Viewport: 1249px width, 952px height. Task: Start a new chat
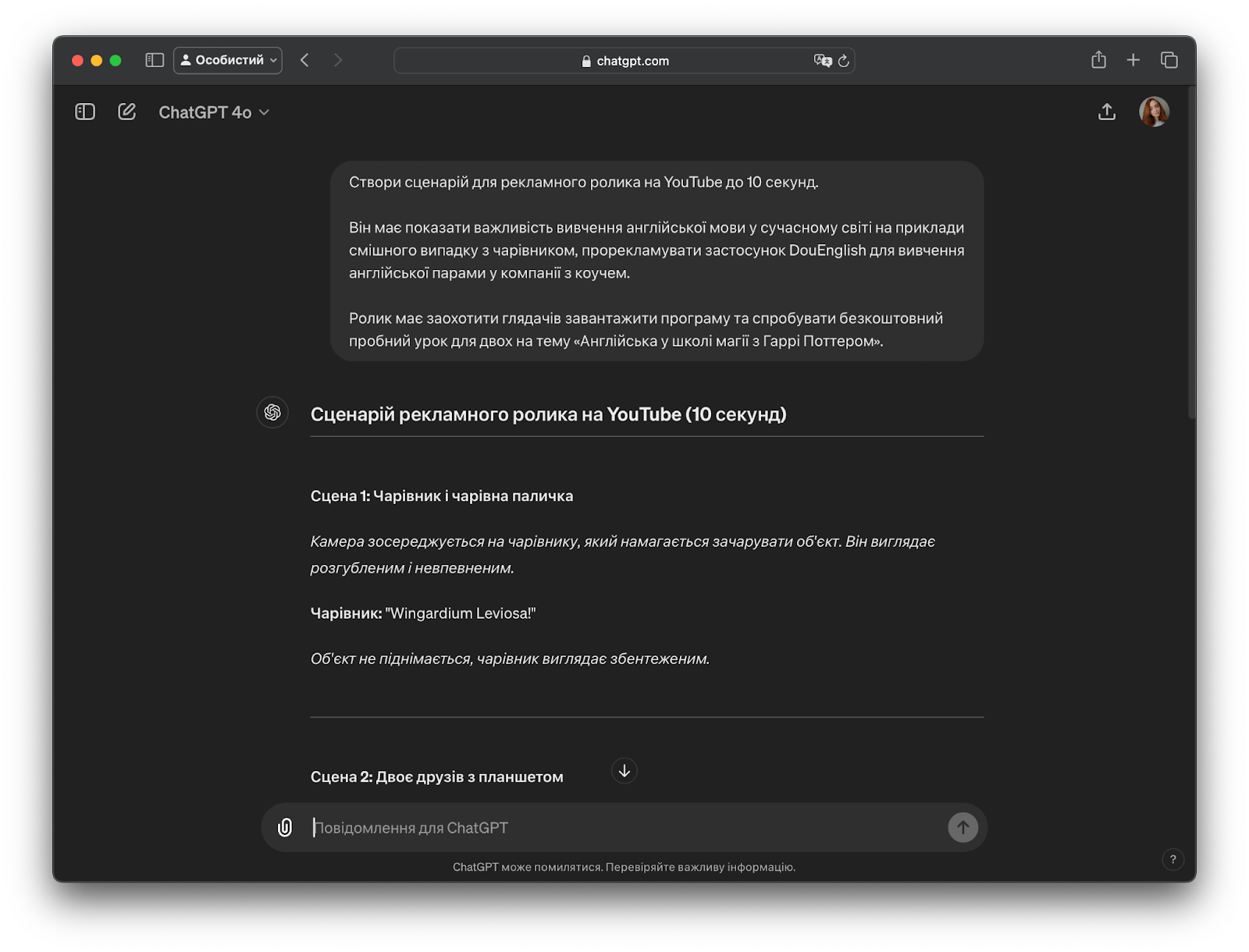(x=126, y=112)
